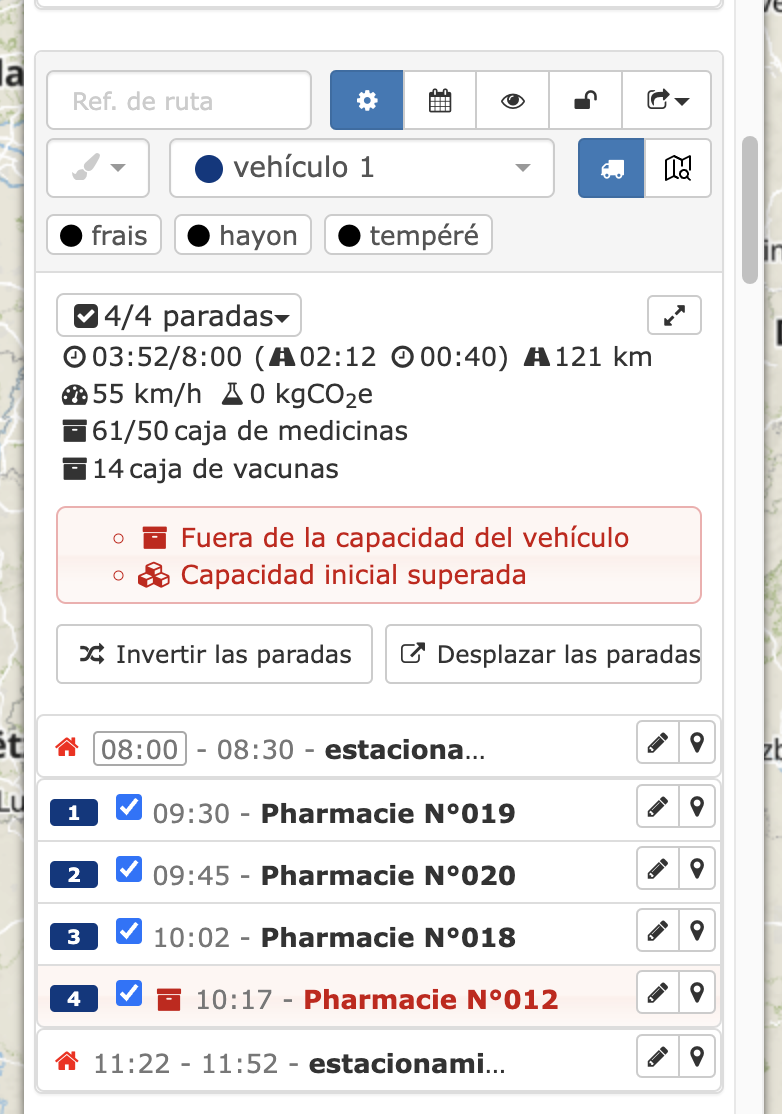
Task: Expand the vehículo 1 selector
Action: [362, 168]
